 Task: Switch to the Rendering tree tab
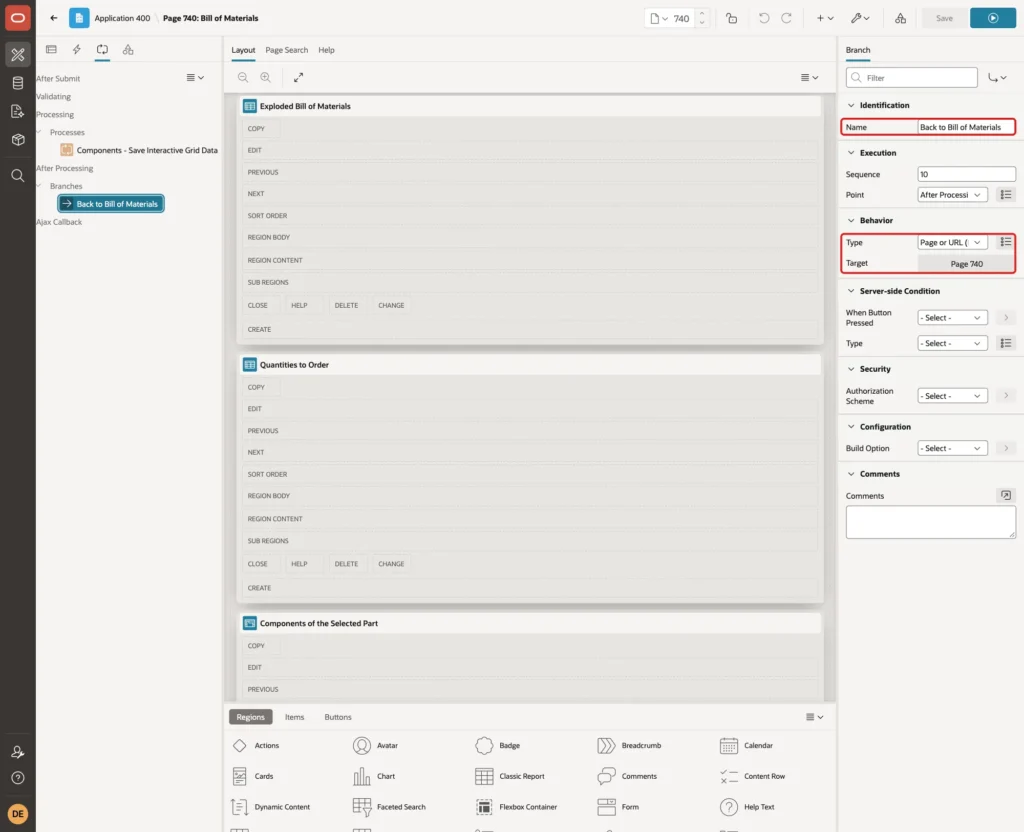(51, 50)
